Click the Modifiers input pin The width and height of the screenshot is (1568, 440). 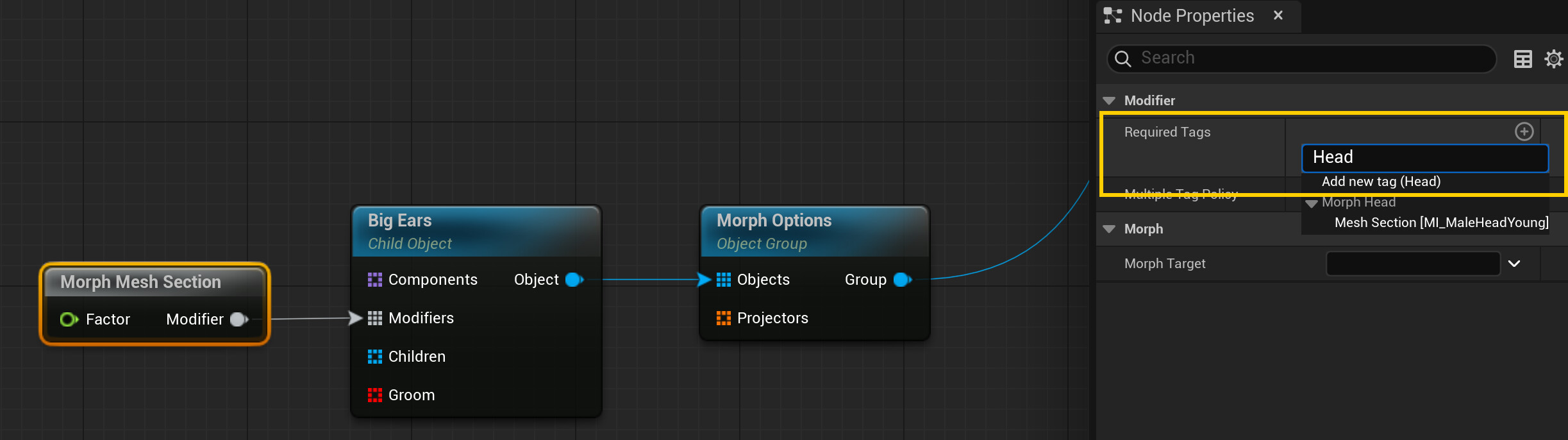(375, 318)
